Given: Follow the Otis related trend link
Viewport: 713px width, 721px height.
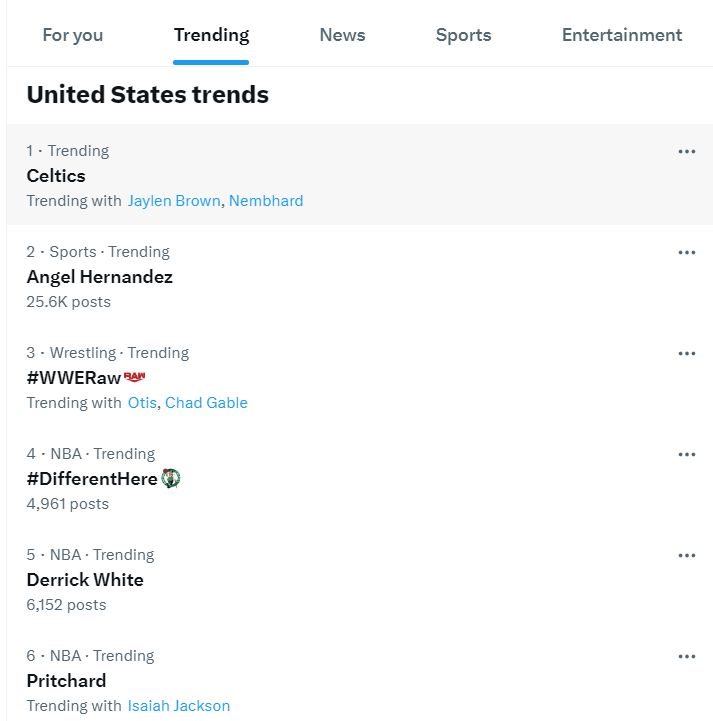Looking at the screenshot, I should coord(142,403).
